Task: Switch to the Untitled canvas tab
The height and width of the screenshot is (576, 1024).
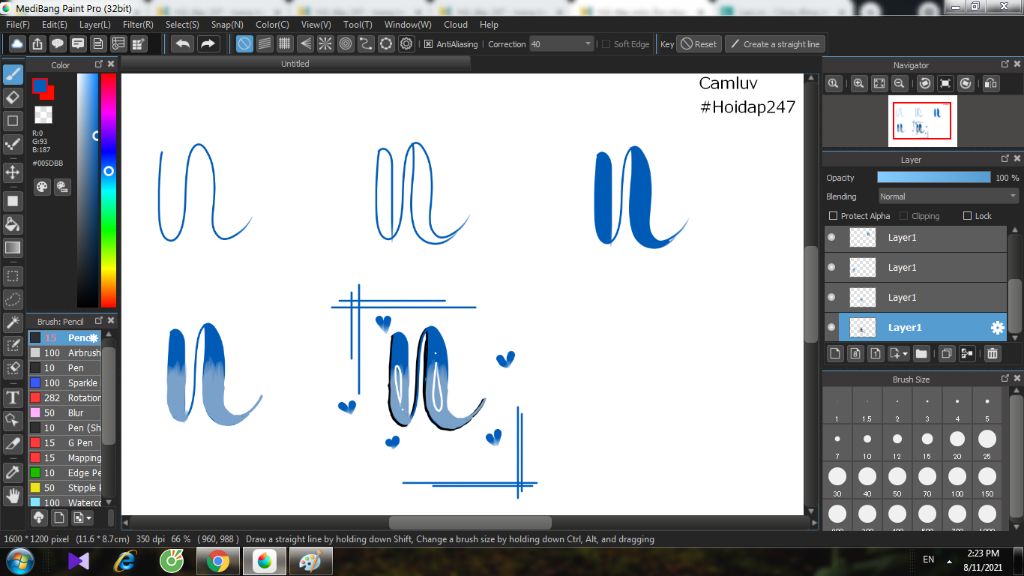Action: tap(295, 64)
